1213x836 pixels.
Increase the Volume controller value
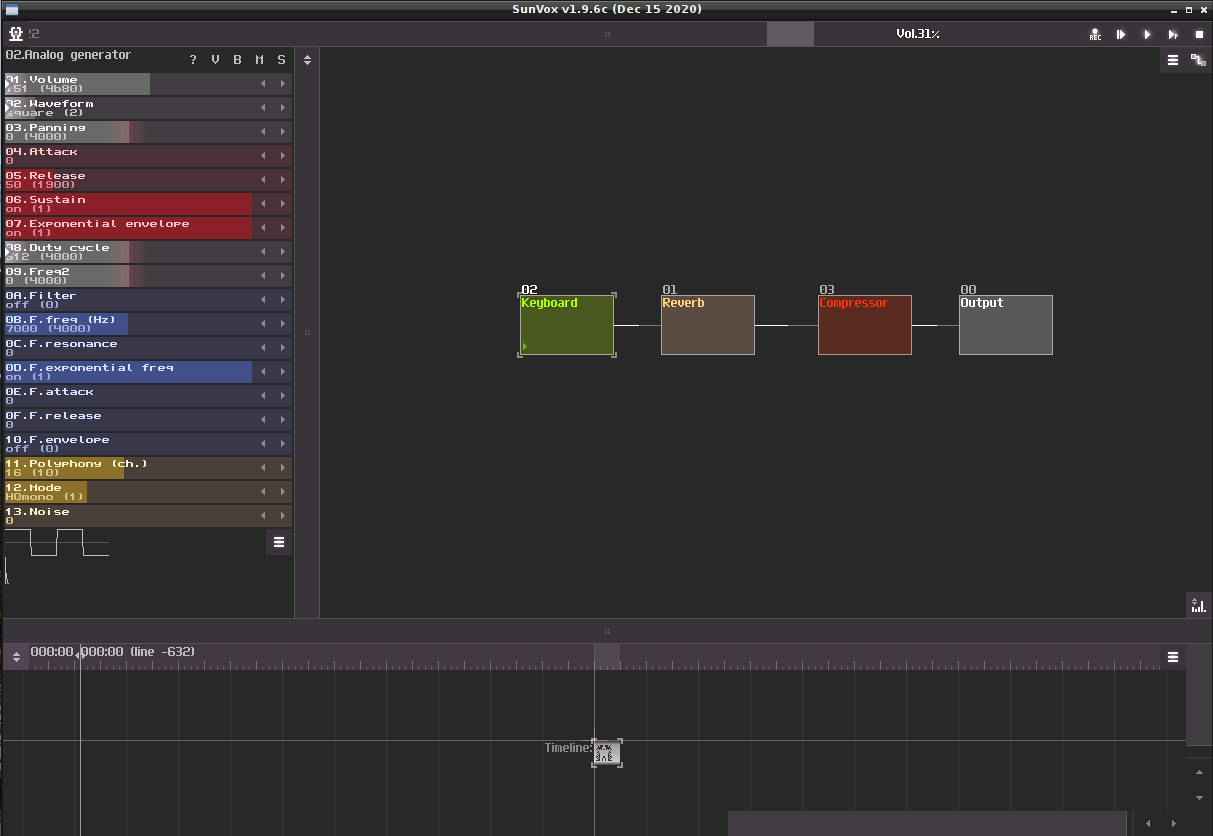pos(283,84)
